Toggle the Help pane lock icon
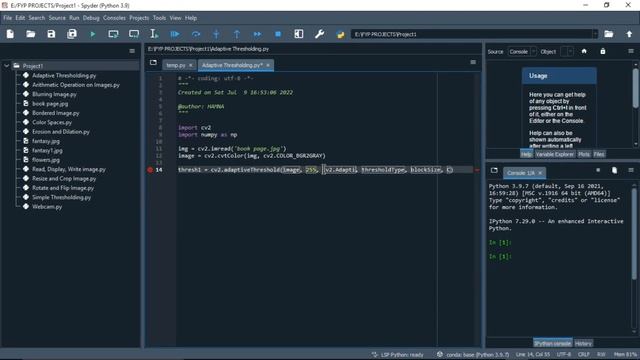640x360 pixels. pos(603,51)
